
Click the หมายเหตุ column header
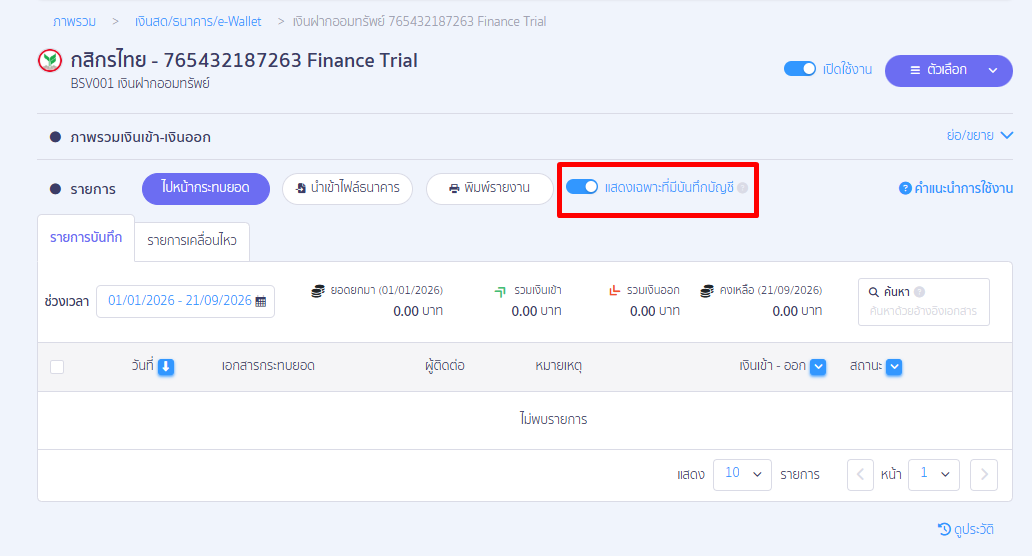559,366
